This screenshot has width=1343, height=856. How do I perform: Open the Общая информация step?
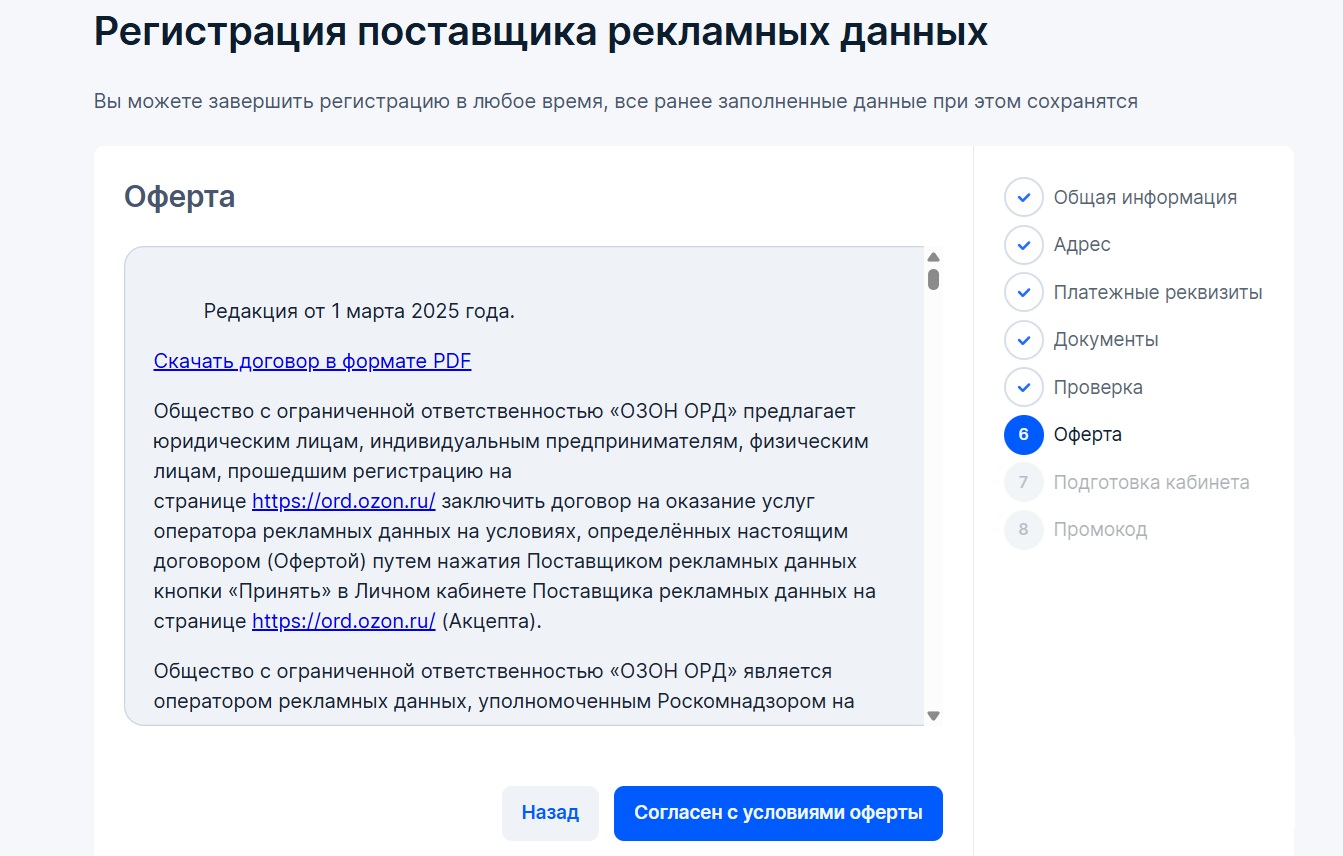pyautogui.click(x=1145, y=197)
